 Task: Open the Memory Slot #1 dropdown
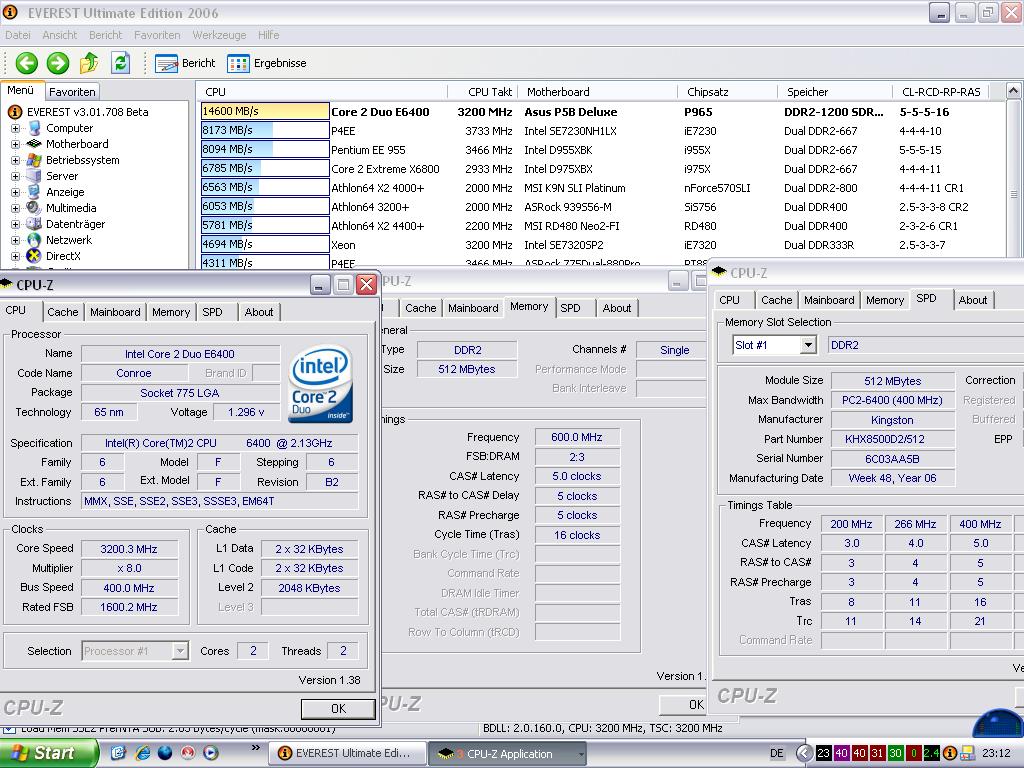coord(807,345)
